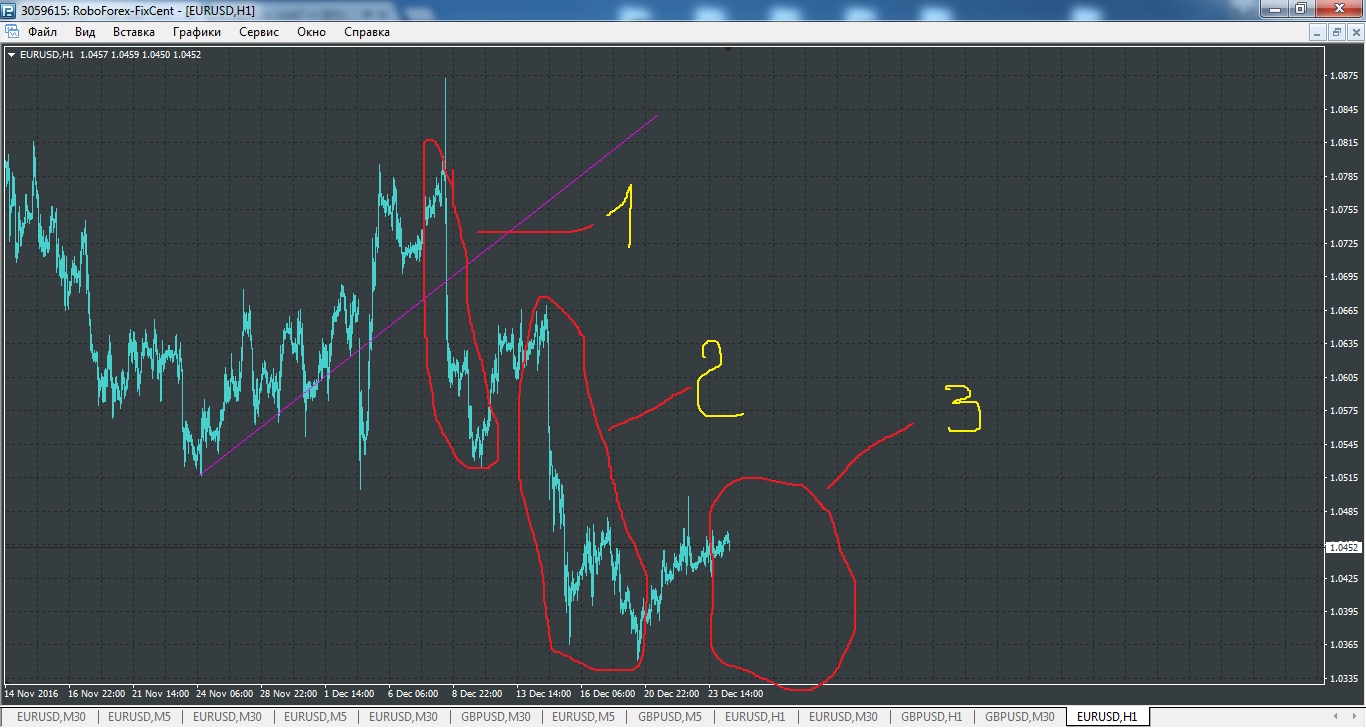
Task: Restore down the inner chart window
Action: click(1337, 32)
